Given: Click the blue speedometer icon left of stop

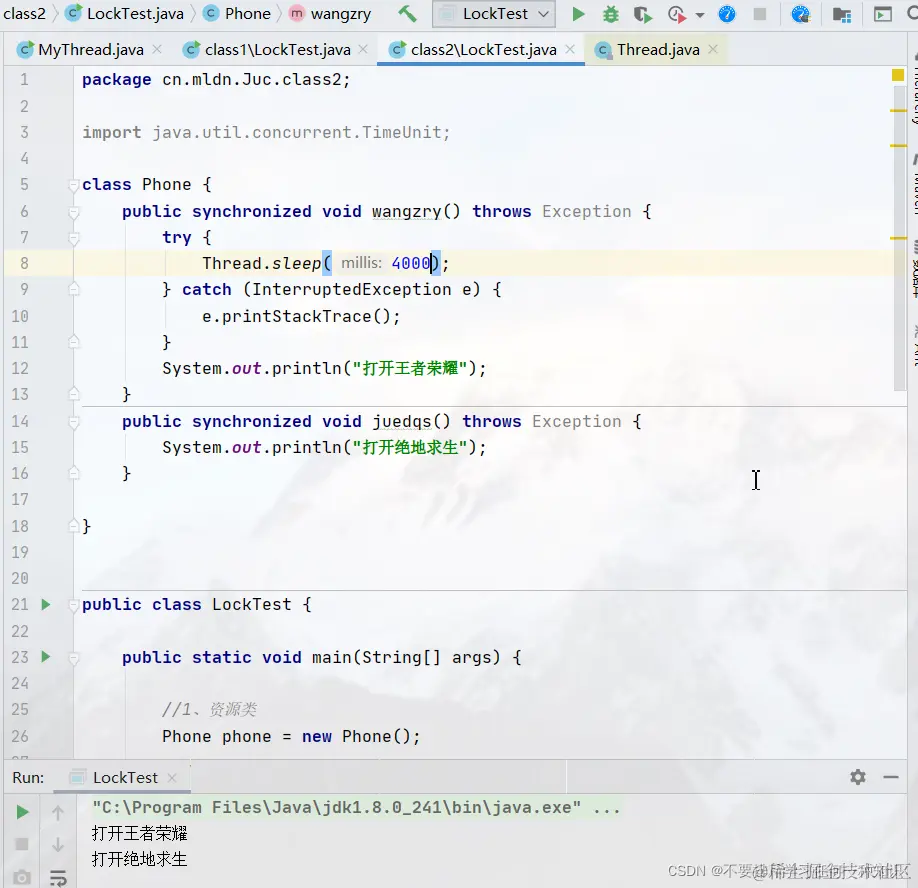Looking at the screenshot, I should (727, 13).
